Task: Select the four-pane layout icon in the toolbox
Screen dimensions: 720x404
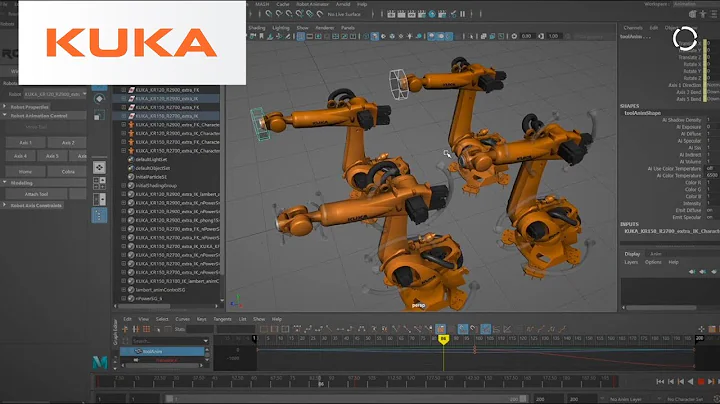Action: pos(99,184)
